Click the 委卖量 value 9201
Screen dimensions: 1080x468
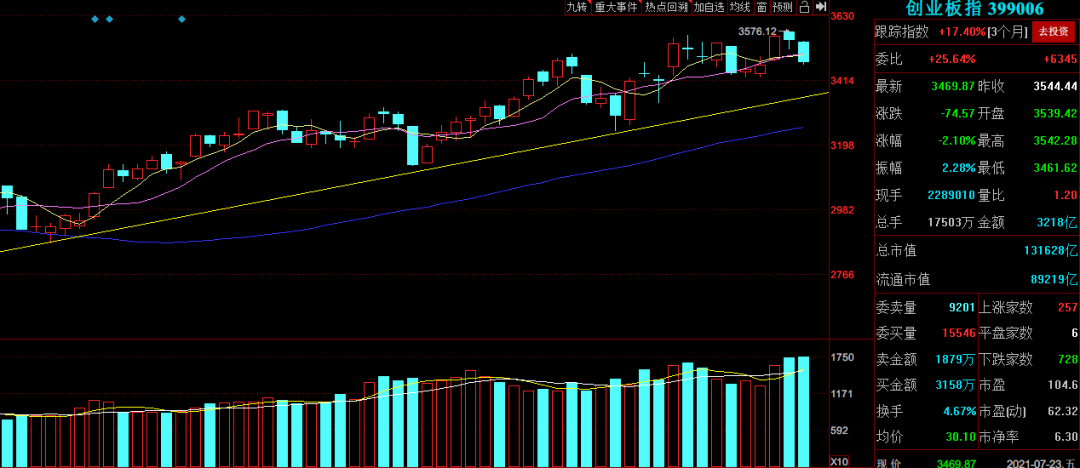point(962,307)
